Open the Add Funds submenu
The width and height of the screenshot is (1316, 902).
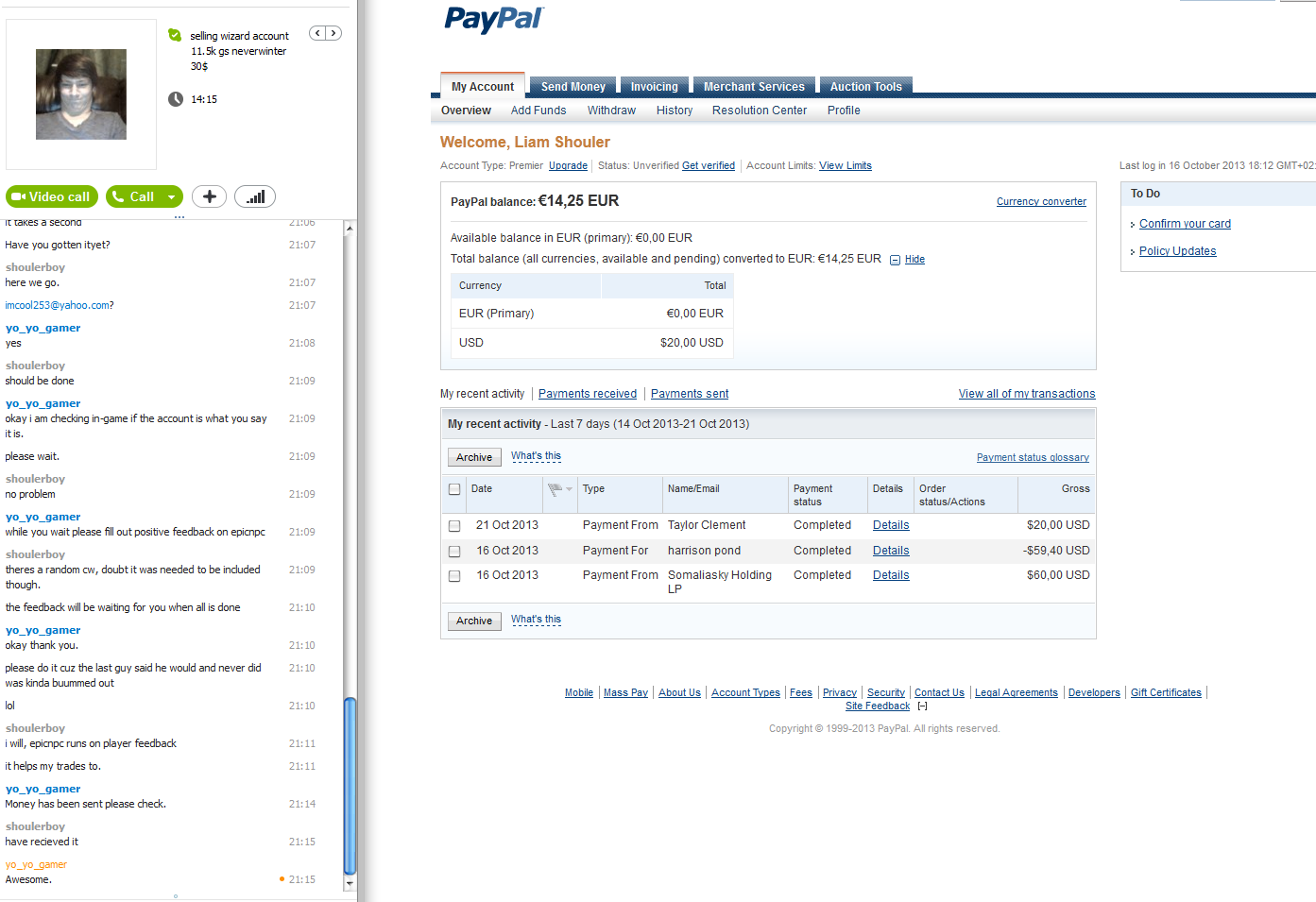[x=538, y=111]
